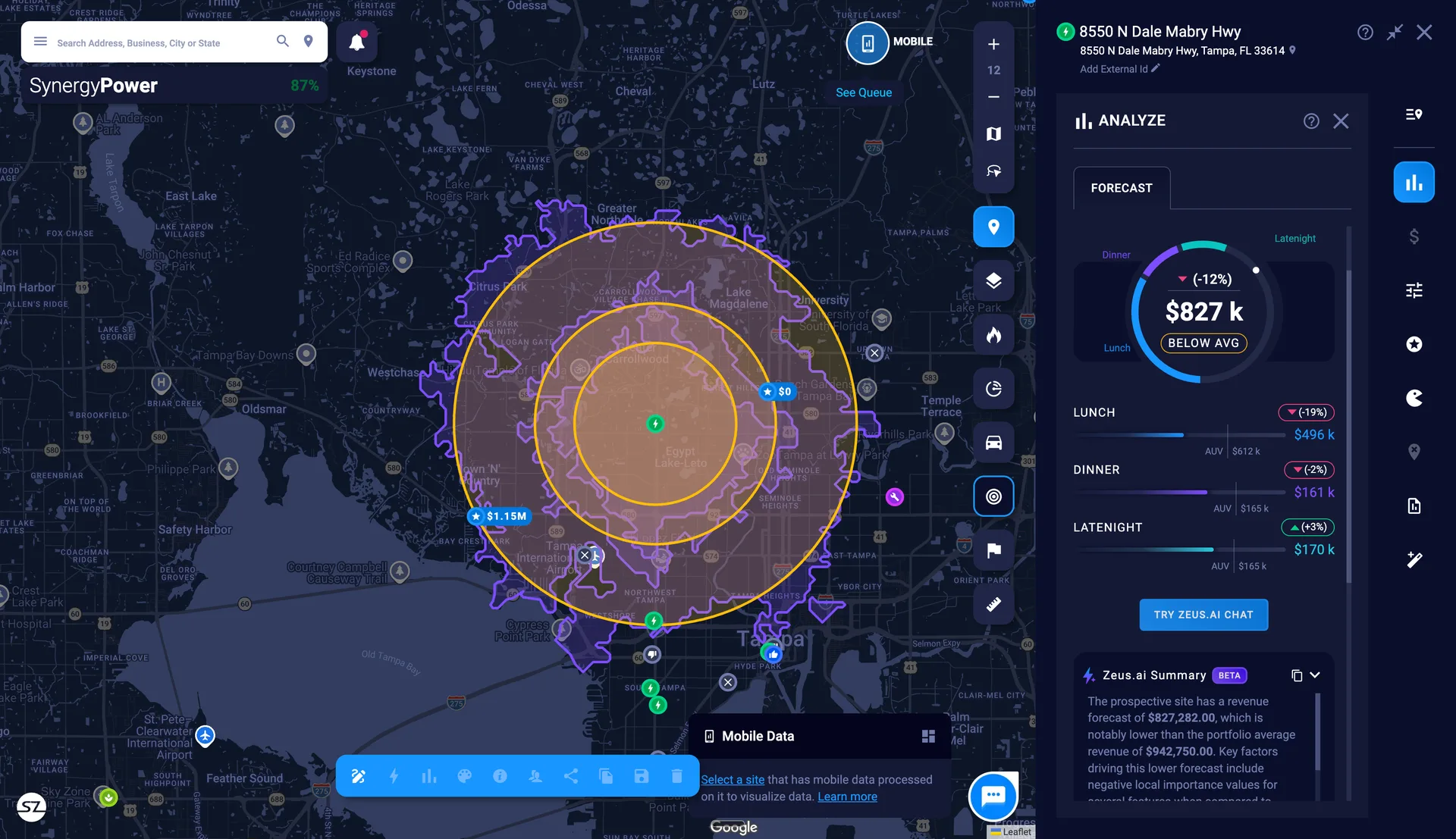1456x839 pixels.
Task: Click the duplicate icon in bottom toolbar
Action: pyautogui.click(x=606, y=776)
